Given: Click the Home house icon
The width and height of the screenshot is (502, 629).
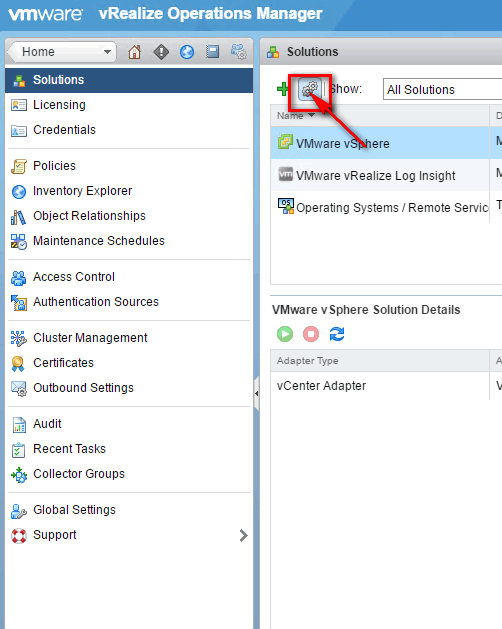Looking at the screenshot, I should [x=134, y=52].
